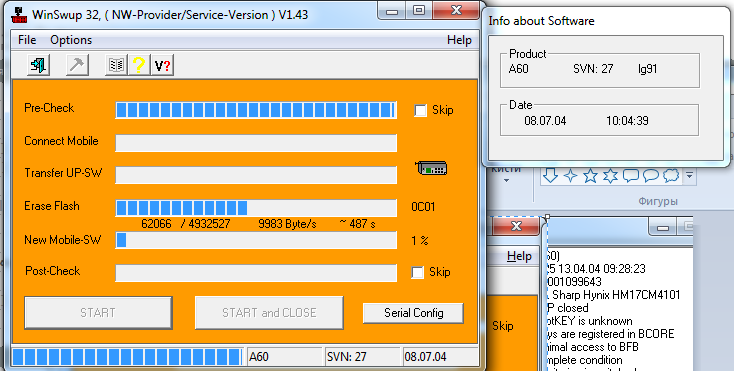The width and height of the screenshot is (734, 371).
Task: Select the oval callout shape in Paint
Action: tap(651, 175)
